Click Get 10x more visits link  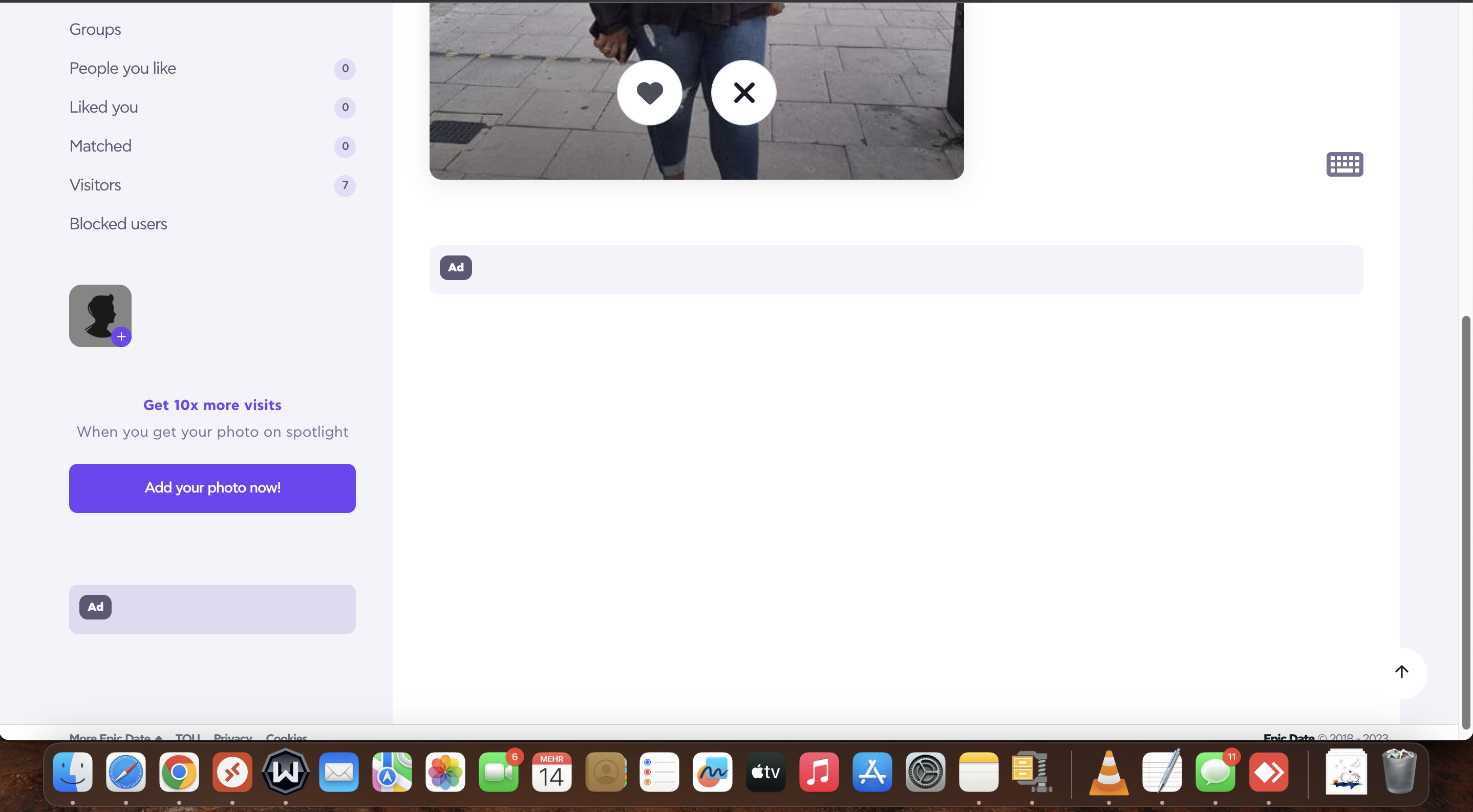212,405
